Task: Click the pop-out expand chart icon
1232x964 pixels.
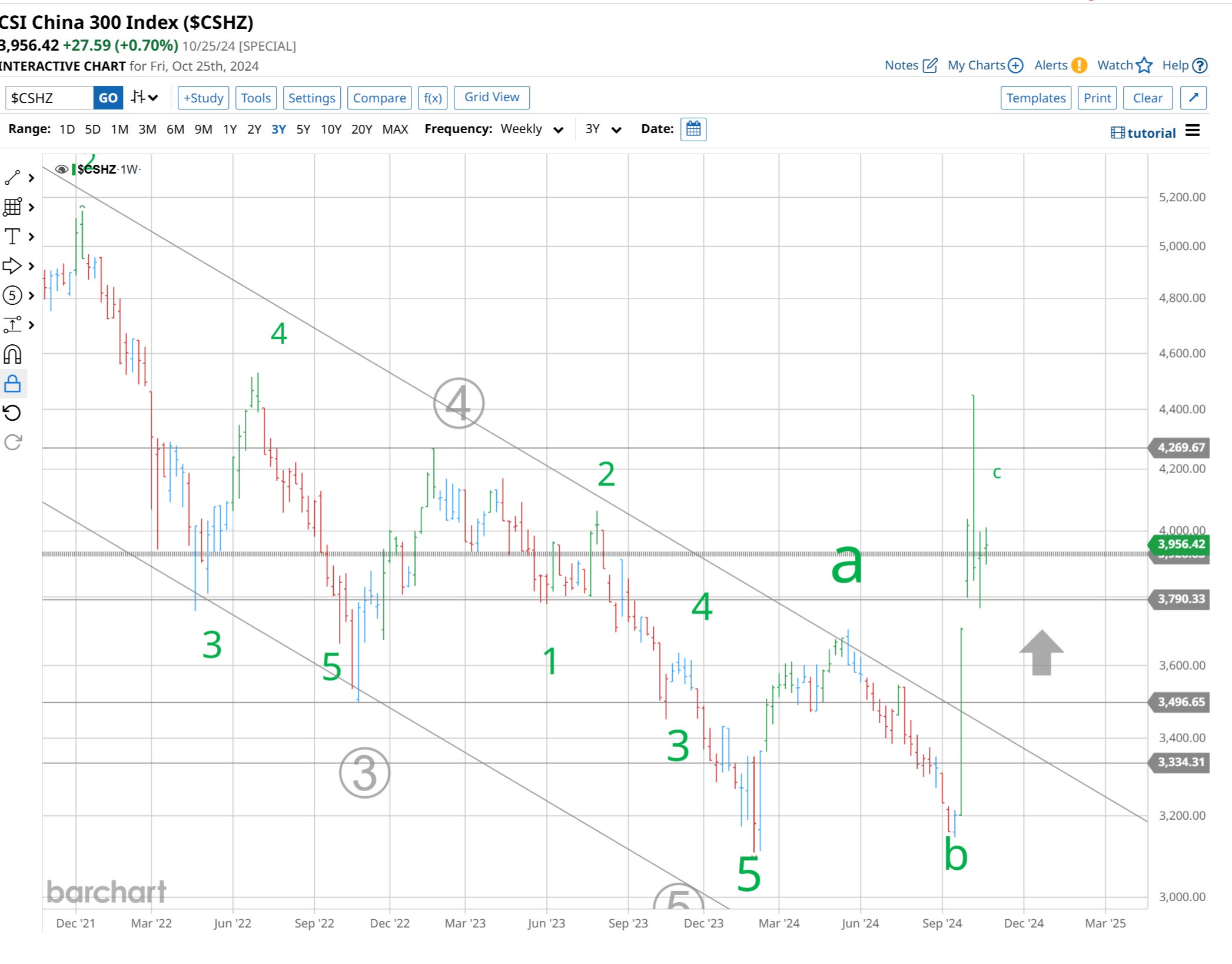Action: click(x=1193, y=98)
